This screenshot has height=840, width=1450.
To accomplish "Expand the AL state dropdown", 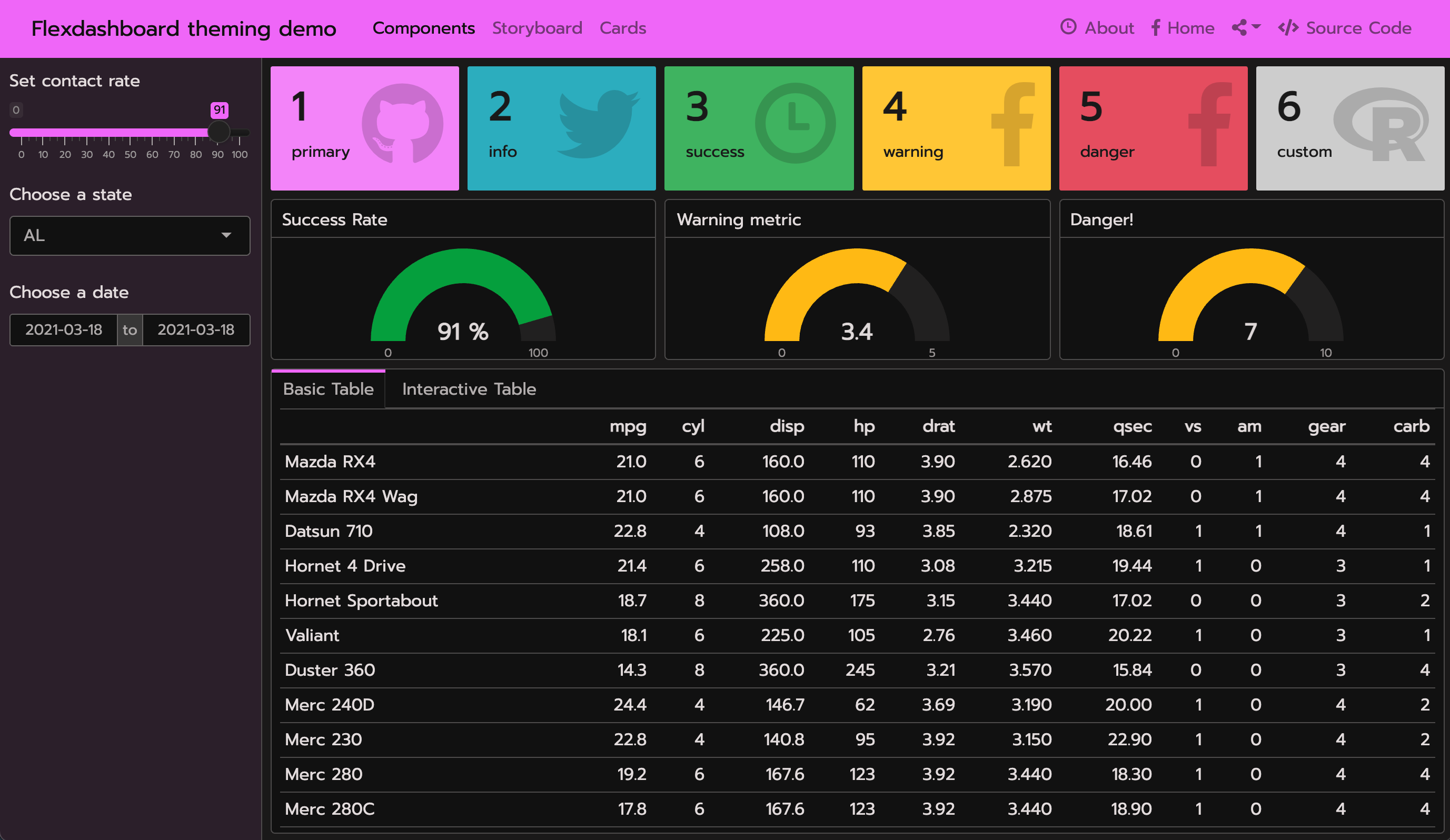I will (130, 235).
